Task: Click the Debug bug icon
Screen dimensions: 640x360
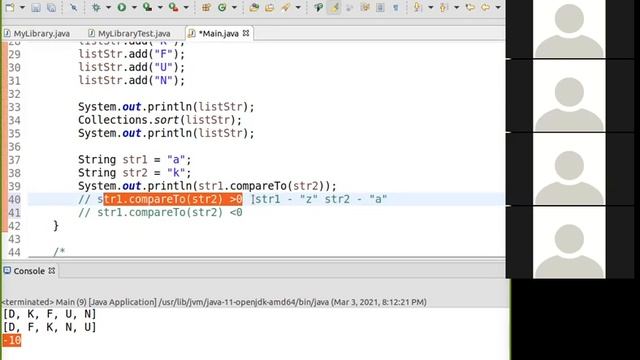Action: (96, 7)
